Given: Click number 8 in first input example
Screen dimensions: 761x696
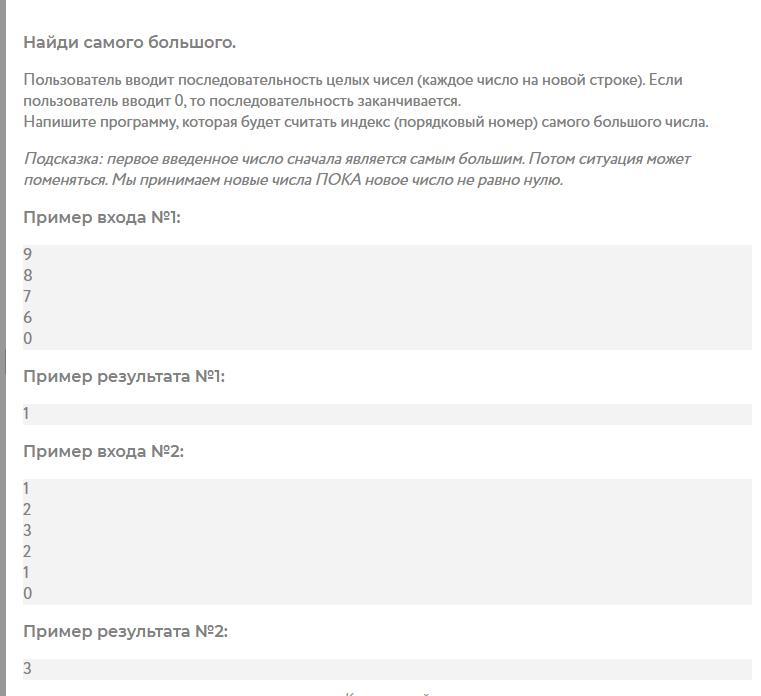Looking at the screenshot, I should point(28,275).
